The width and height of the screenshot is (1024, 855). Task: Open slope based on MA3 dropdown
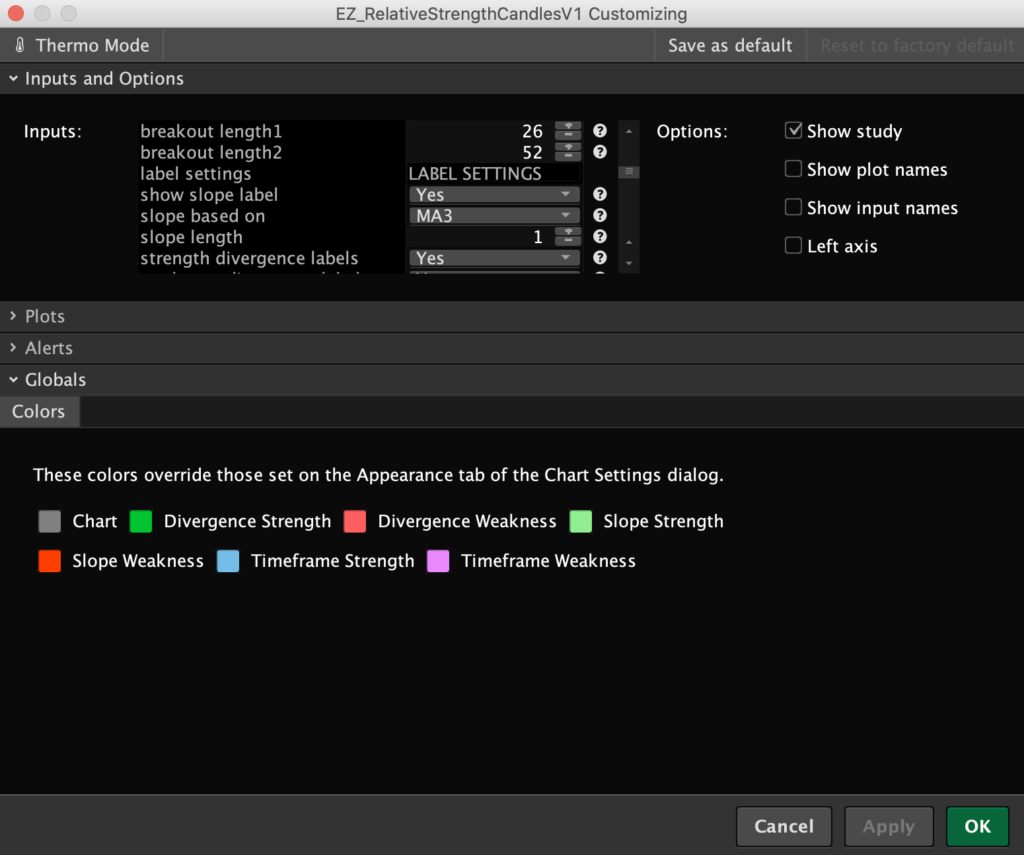pyautogui.click(x=494, y=215)
